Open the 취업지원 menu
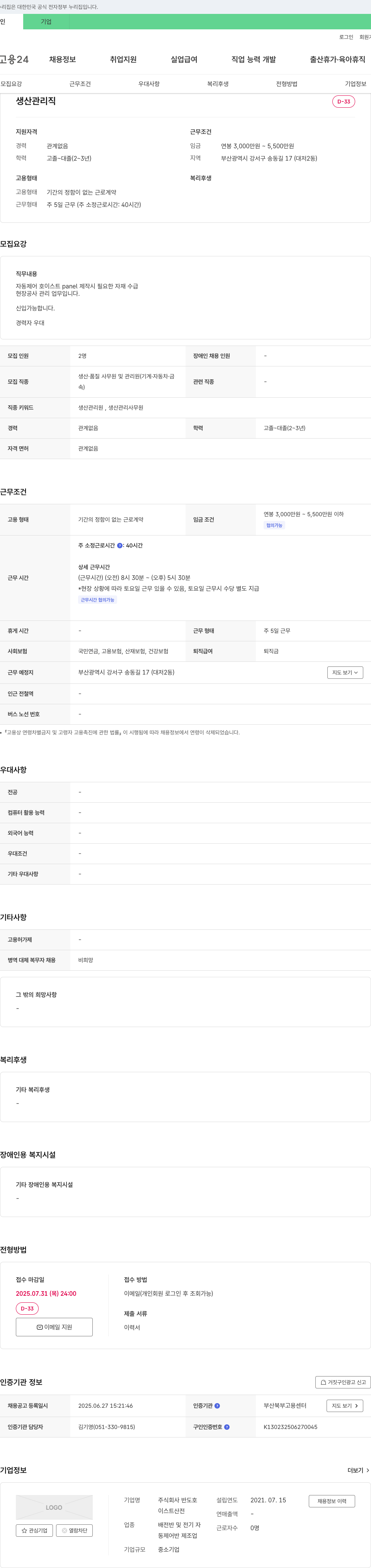 click(x=123, y=59)
